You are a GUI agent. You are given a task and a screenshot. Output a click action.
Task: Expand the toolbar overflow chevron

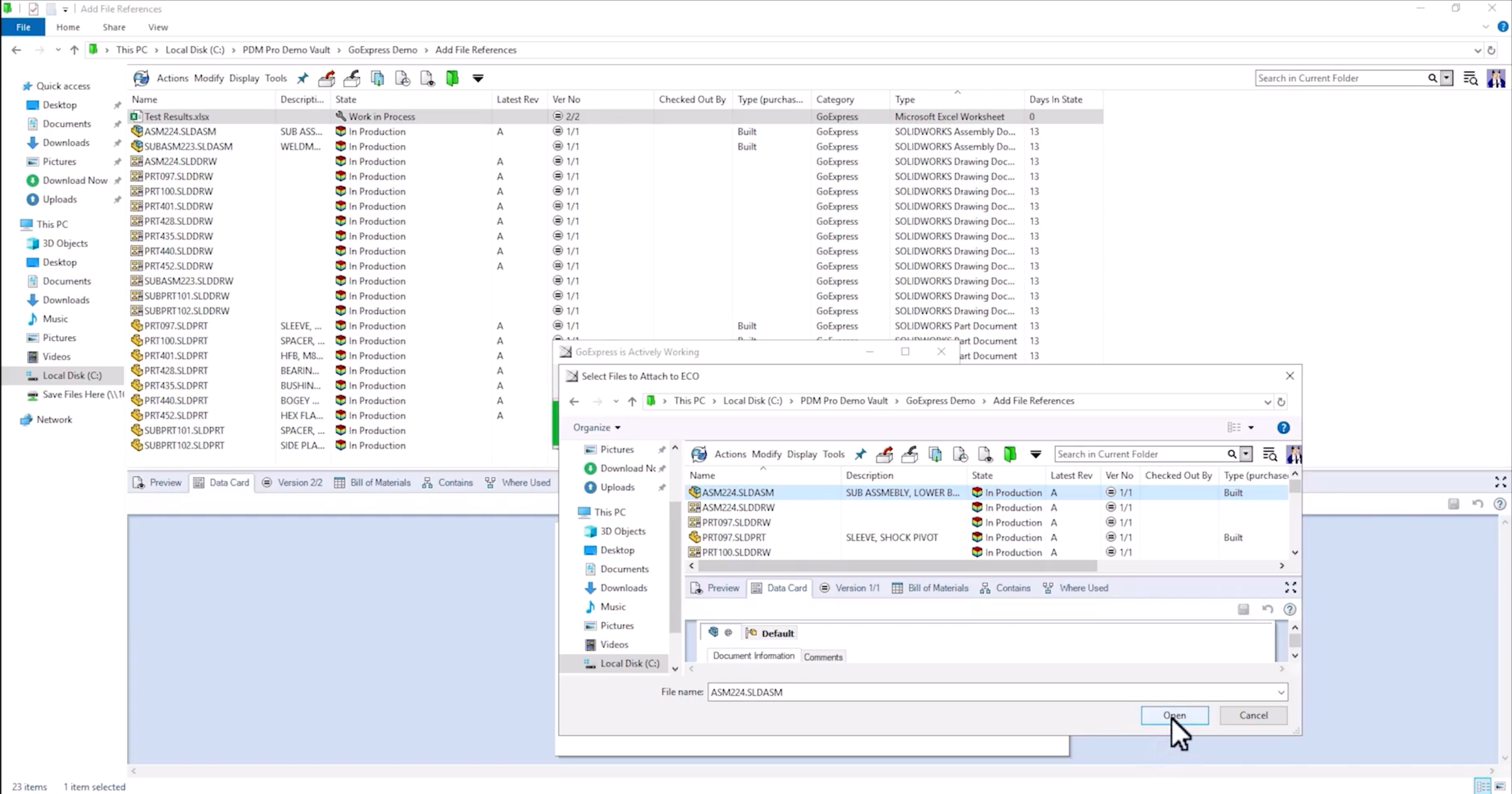pyautogui.click(x=478, y=78)
